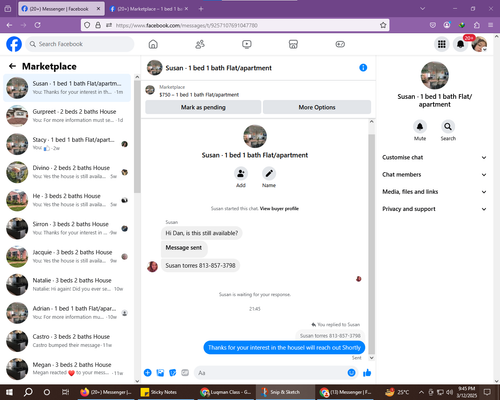Expand the Media, files and links section
The image size is (500, 400).
434,192
